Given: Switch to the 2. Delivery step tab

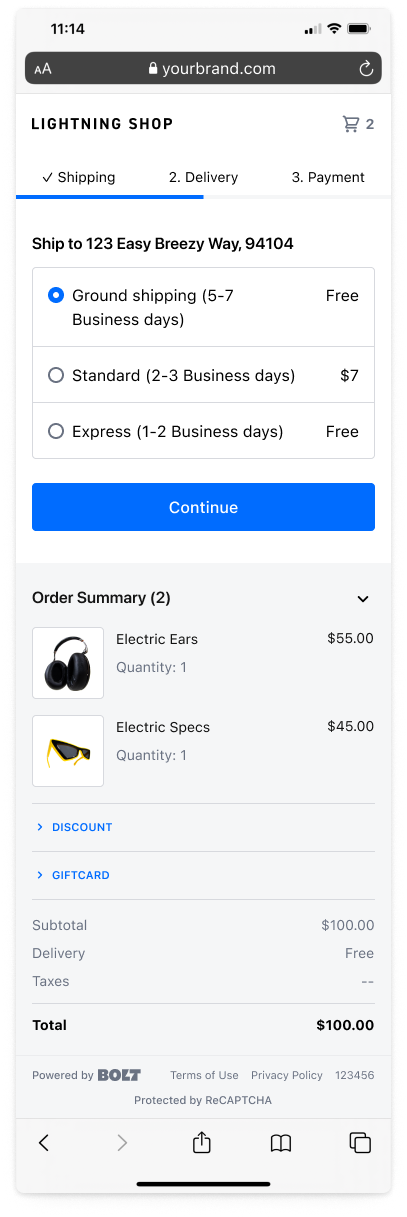Looking at the screenshot, I should pyautogui.click(x=203, y=177).
